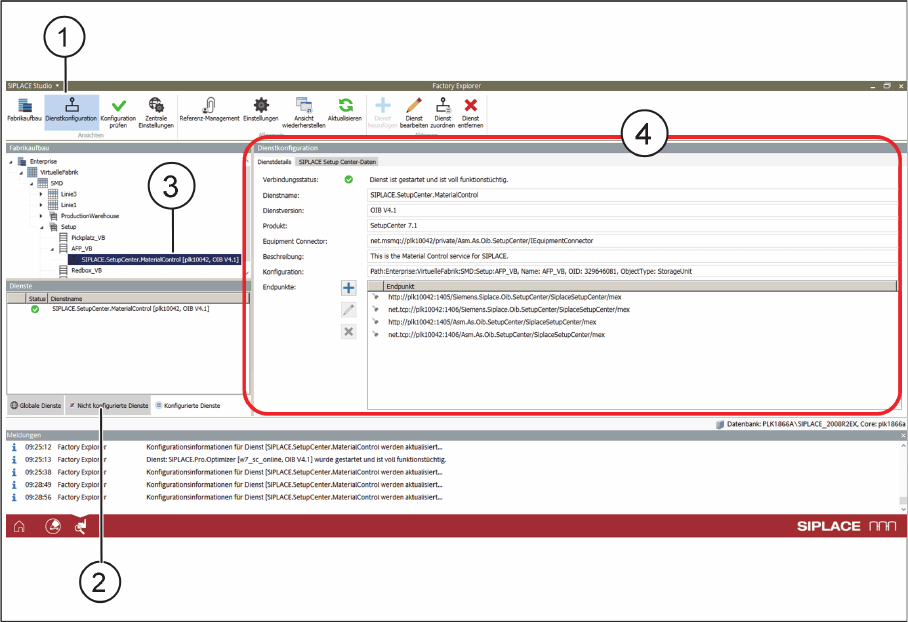This screenshot has height=622, width=908.
Task: Refresh view with Aktualisieren
Action: click(345, 109)
